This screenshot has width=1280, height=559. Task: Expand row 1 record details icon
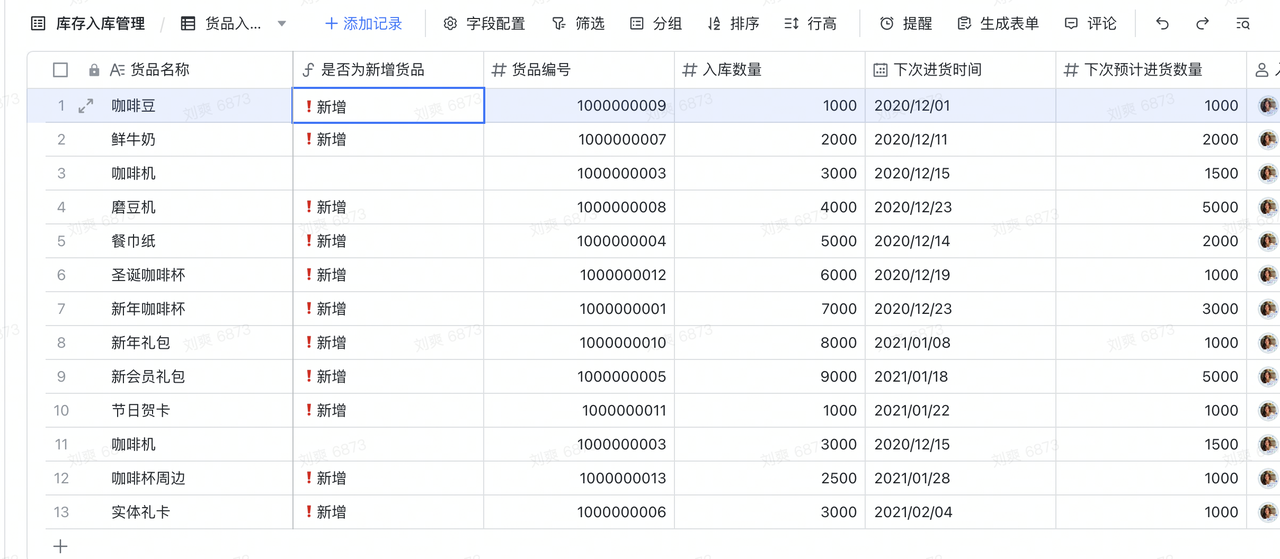click(x=86, y=105)
